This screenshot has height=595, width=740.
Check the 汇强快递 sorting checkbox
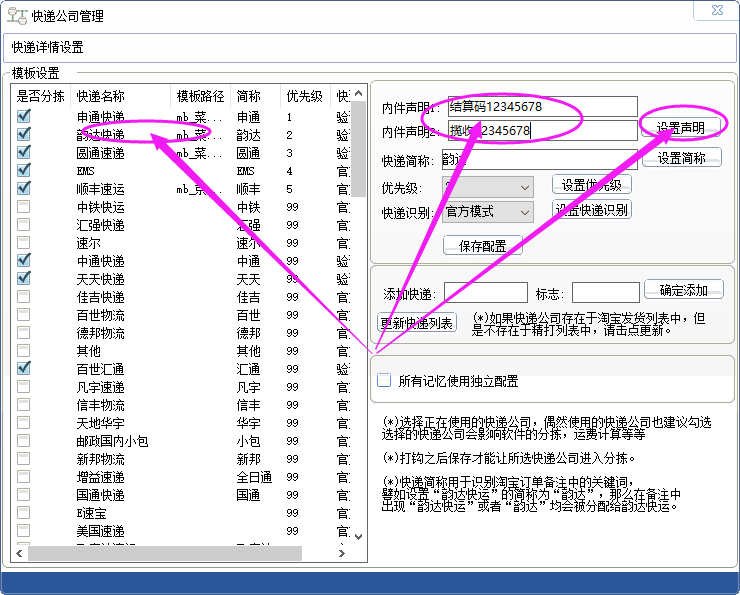pyautogui.click(x=24, y=224)
